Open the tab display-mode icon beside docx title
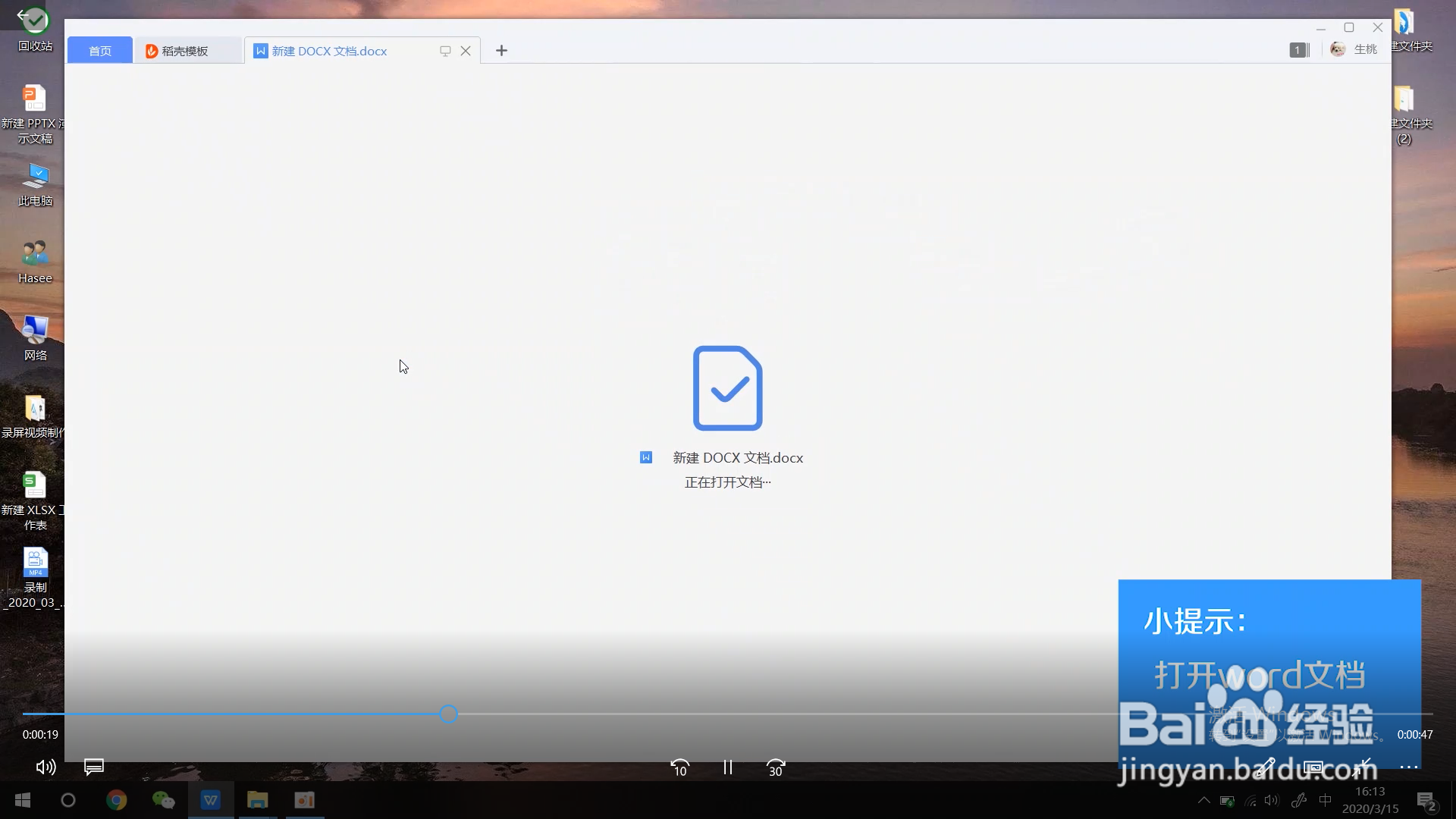The width and height of the screenshot is (1456, 819). click(445, 51)
